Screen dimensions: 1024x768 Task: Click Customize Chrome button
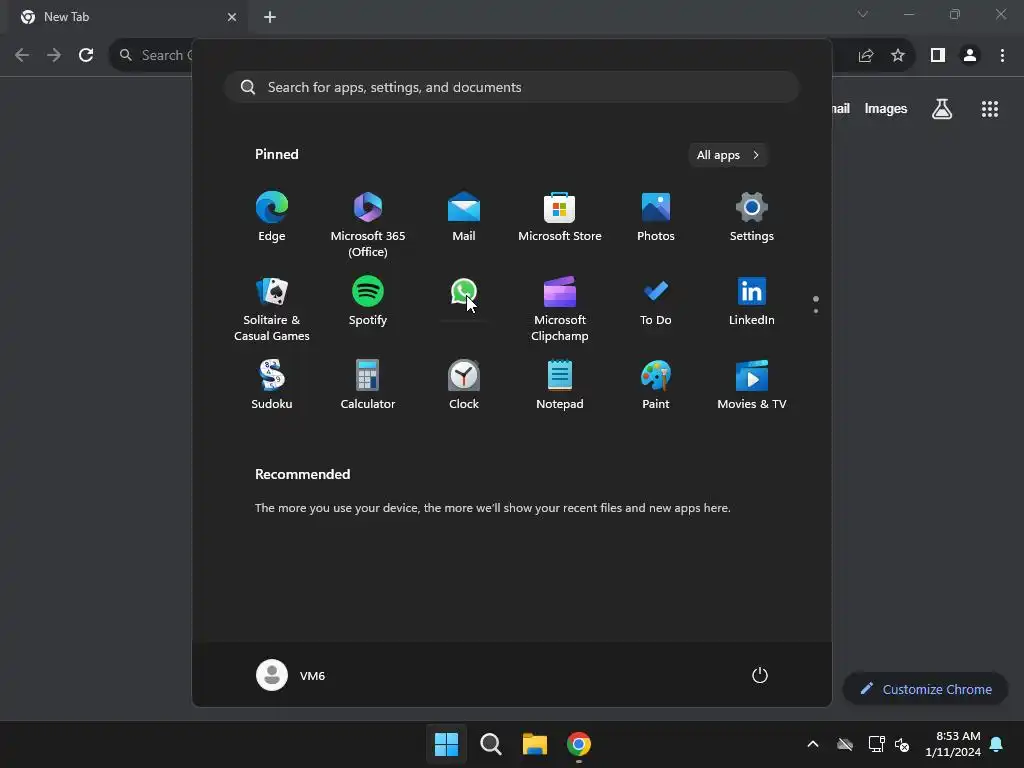[x=926, y=689]
